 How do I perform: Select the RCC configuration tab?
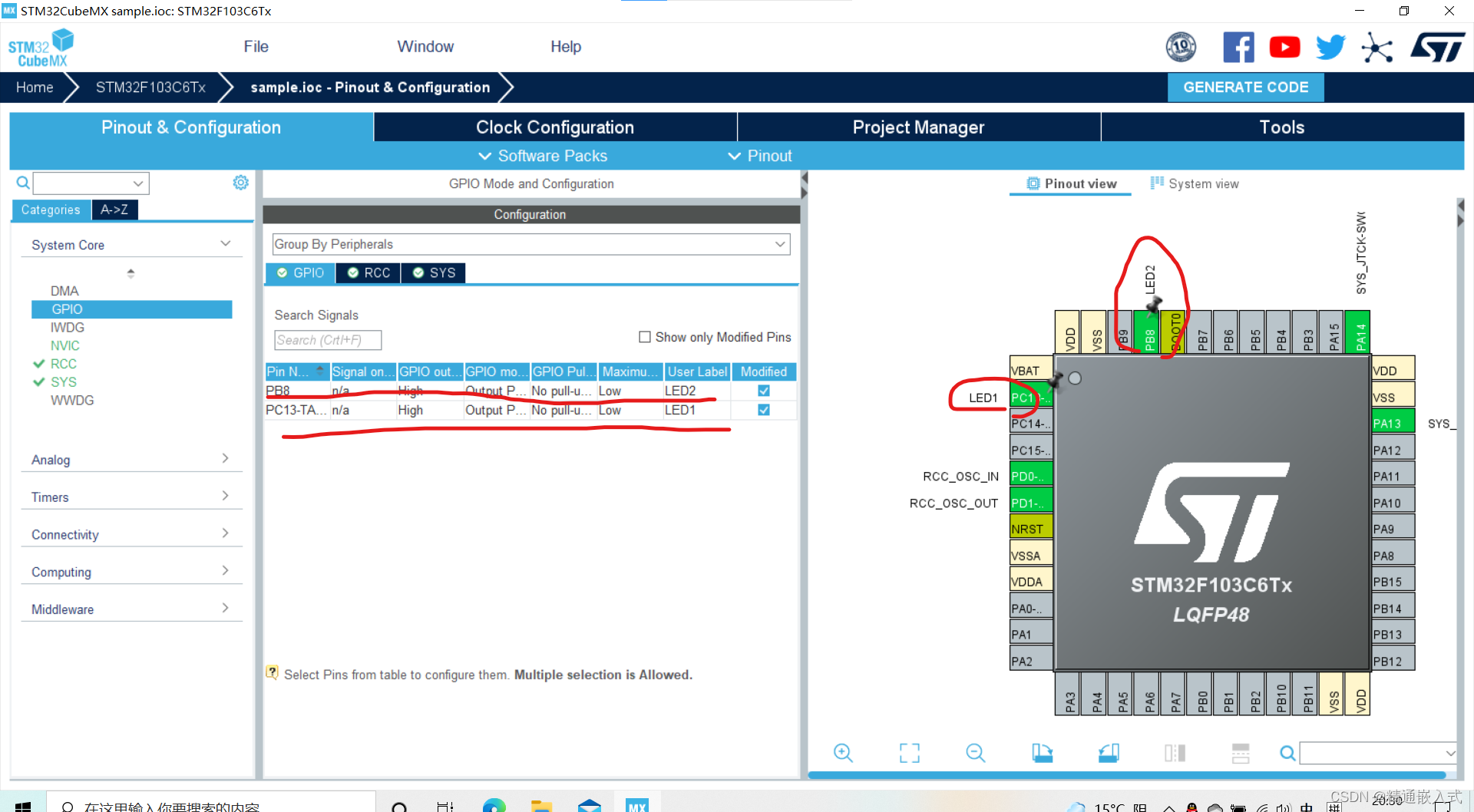368,273
